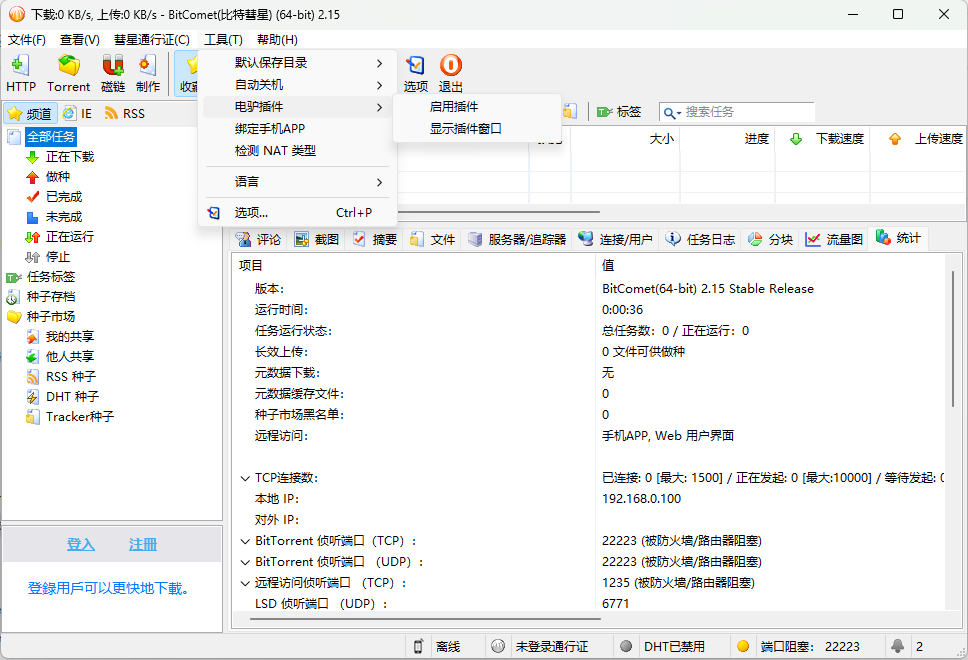Click the statistics panel vertical scrollbar
The image size is (968, 660).
click(x=953, y=338)
